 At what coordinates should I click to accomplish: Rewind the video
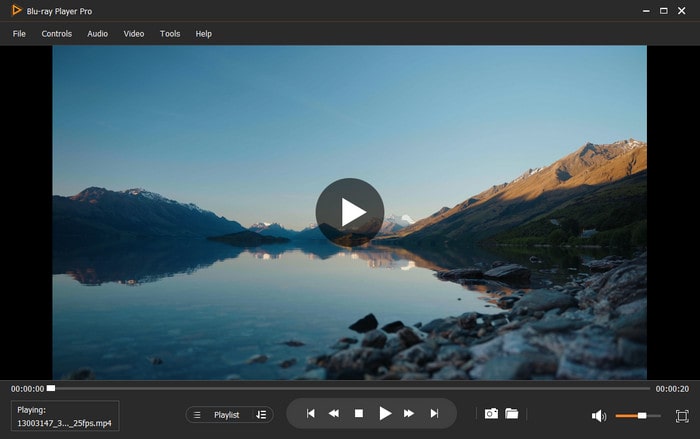pyautogui.click(x=334, y=414)
